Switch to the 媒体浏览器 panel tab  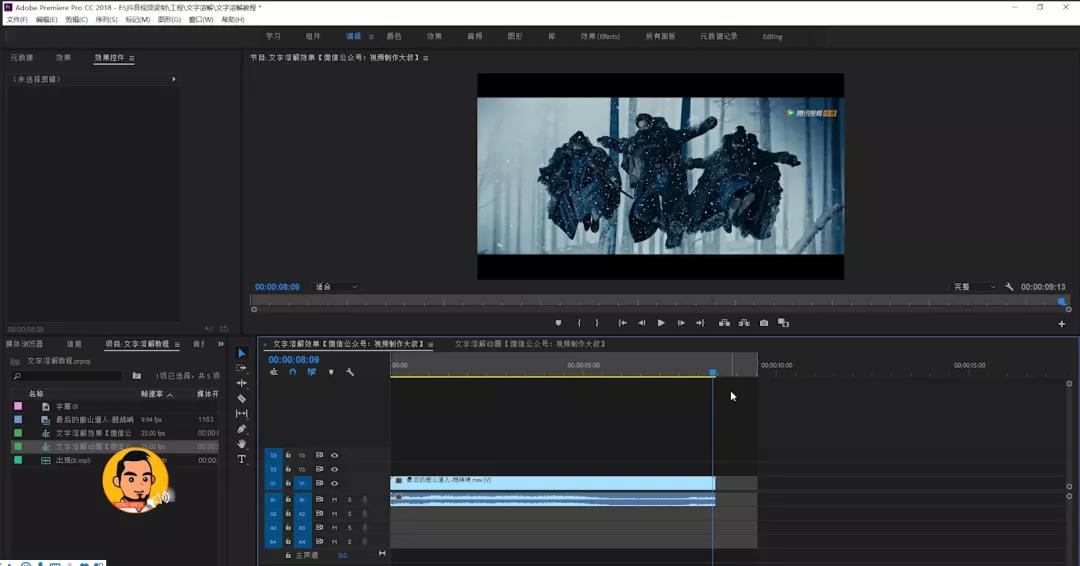[x=25, y=344]
